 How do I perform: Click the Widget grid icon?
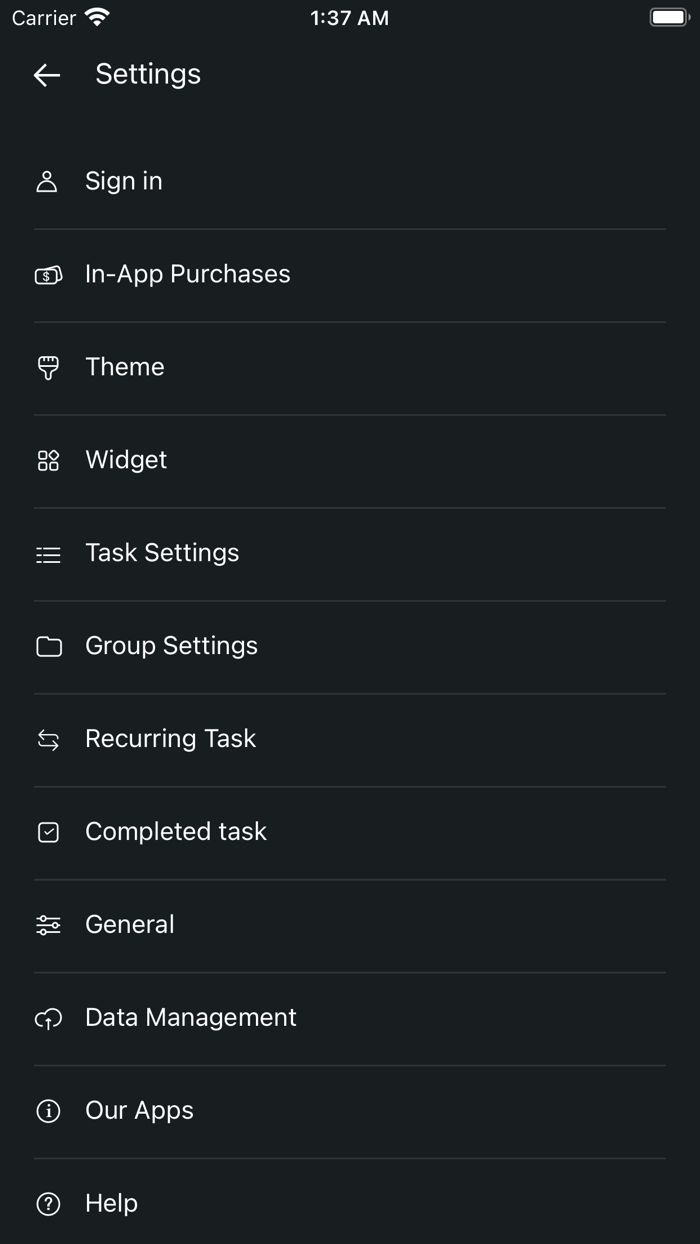coord(47,460)
